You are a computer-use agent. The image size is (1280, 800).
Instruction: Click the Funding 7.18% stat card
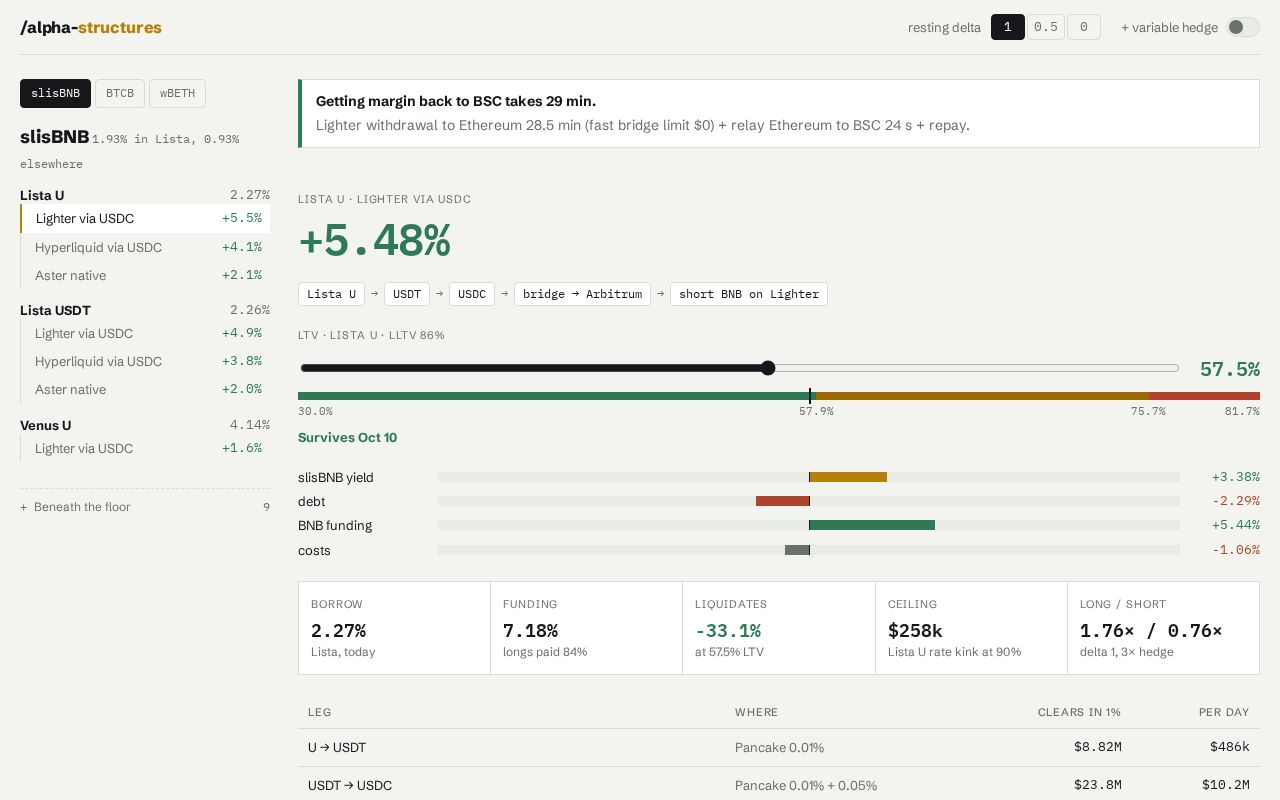click(586, 628)
